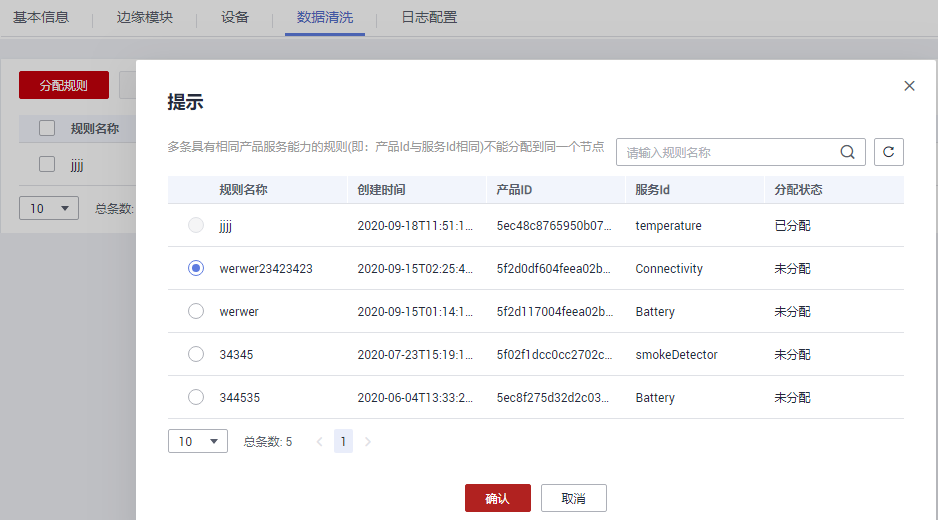The height and width of the screenshot is (520, 938).
Task: Select the disabled jjjj rule radio button
Action: click(x=196, y=225)
